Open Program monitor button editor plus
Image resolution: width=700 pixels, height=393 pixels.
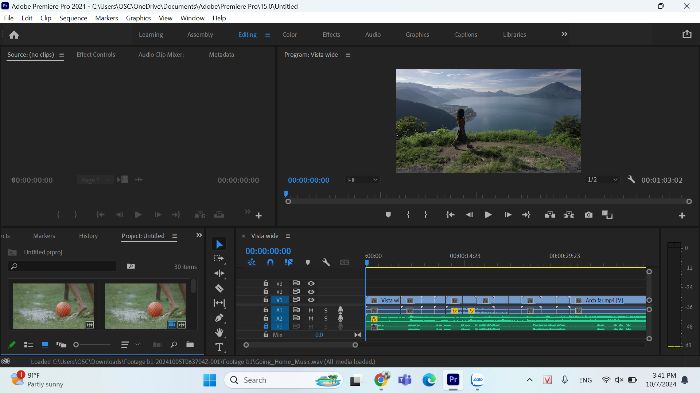682,215
